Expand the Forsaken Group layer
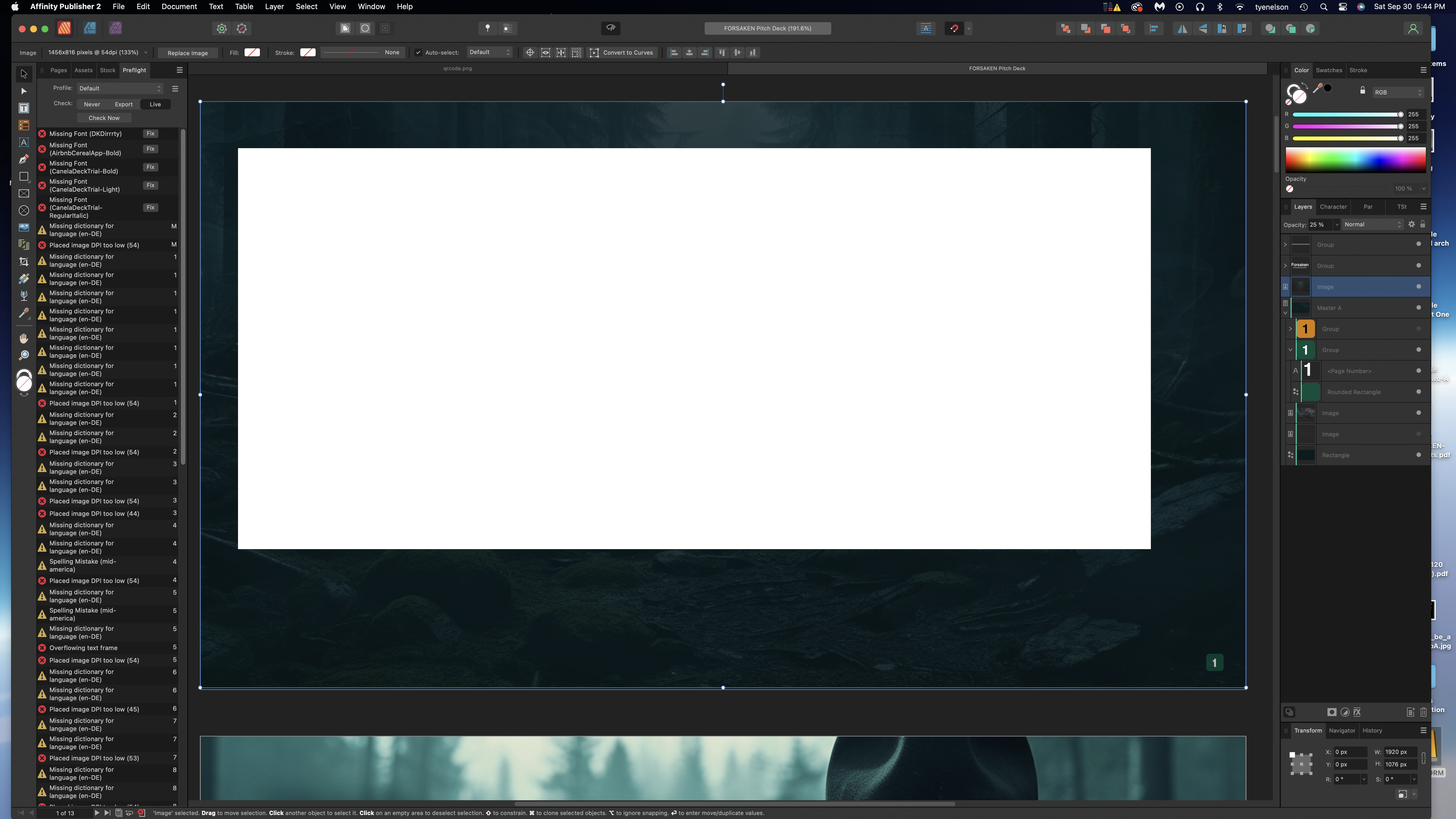 (1285, 266)
